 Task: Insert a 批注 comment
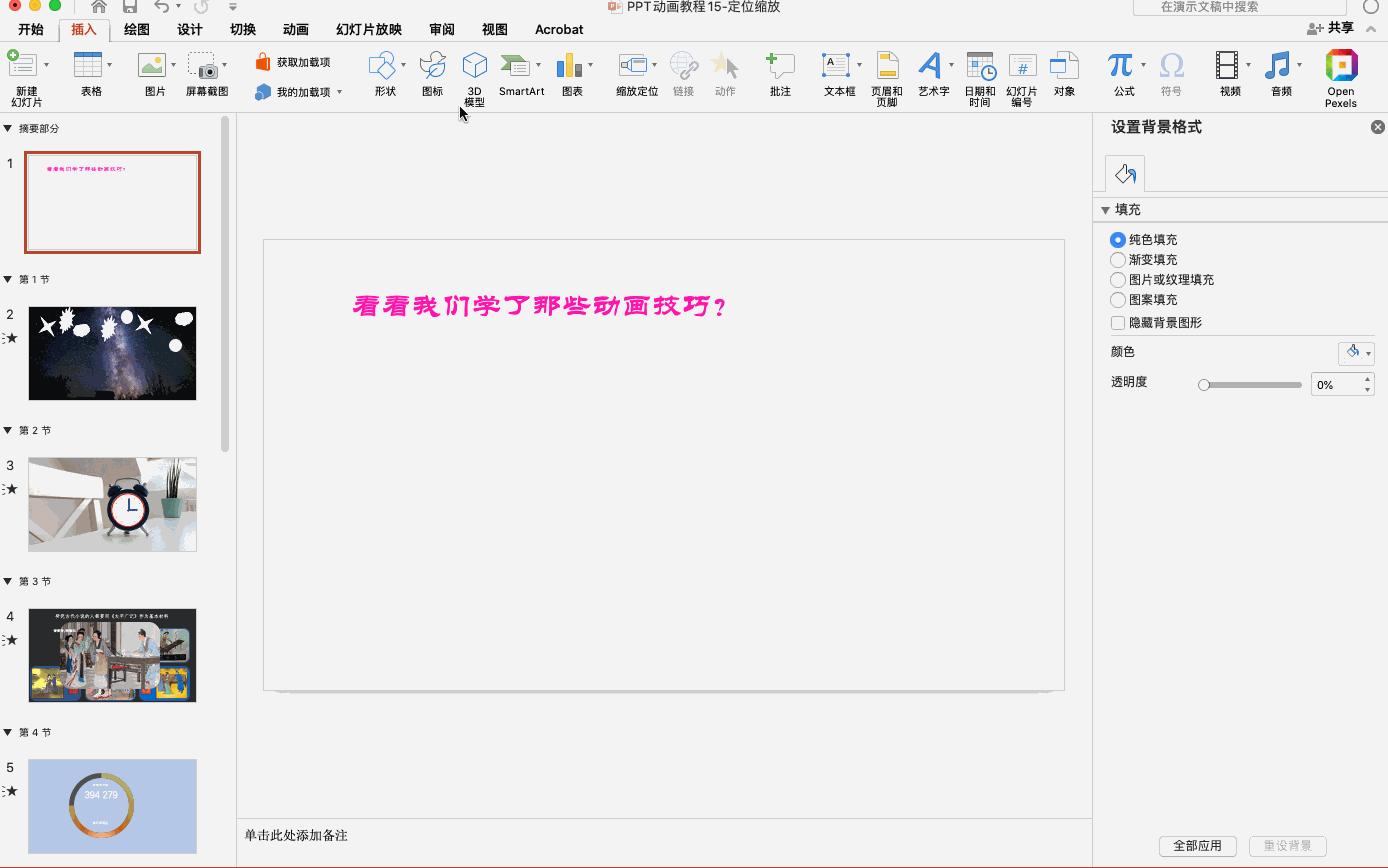(780, 75)
